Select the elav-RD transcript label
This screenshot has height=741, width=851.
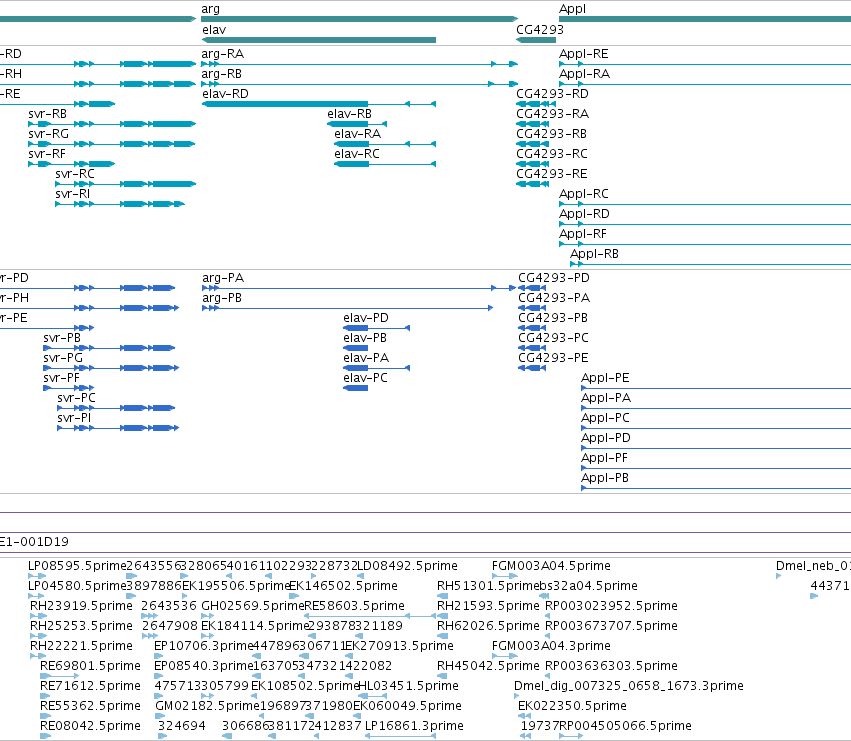[x=225, y=94]
